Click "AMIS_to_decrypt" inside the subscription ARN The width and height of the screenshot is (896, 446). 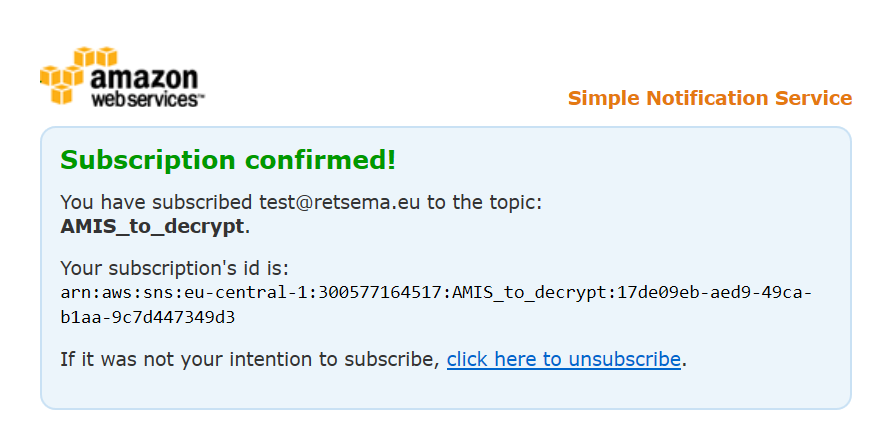pos(524,293)
